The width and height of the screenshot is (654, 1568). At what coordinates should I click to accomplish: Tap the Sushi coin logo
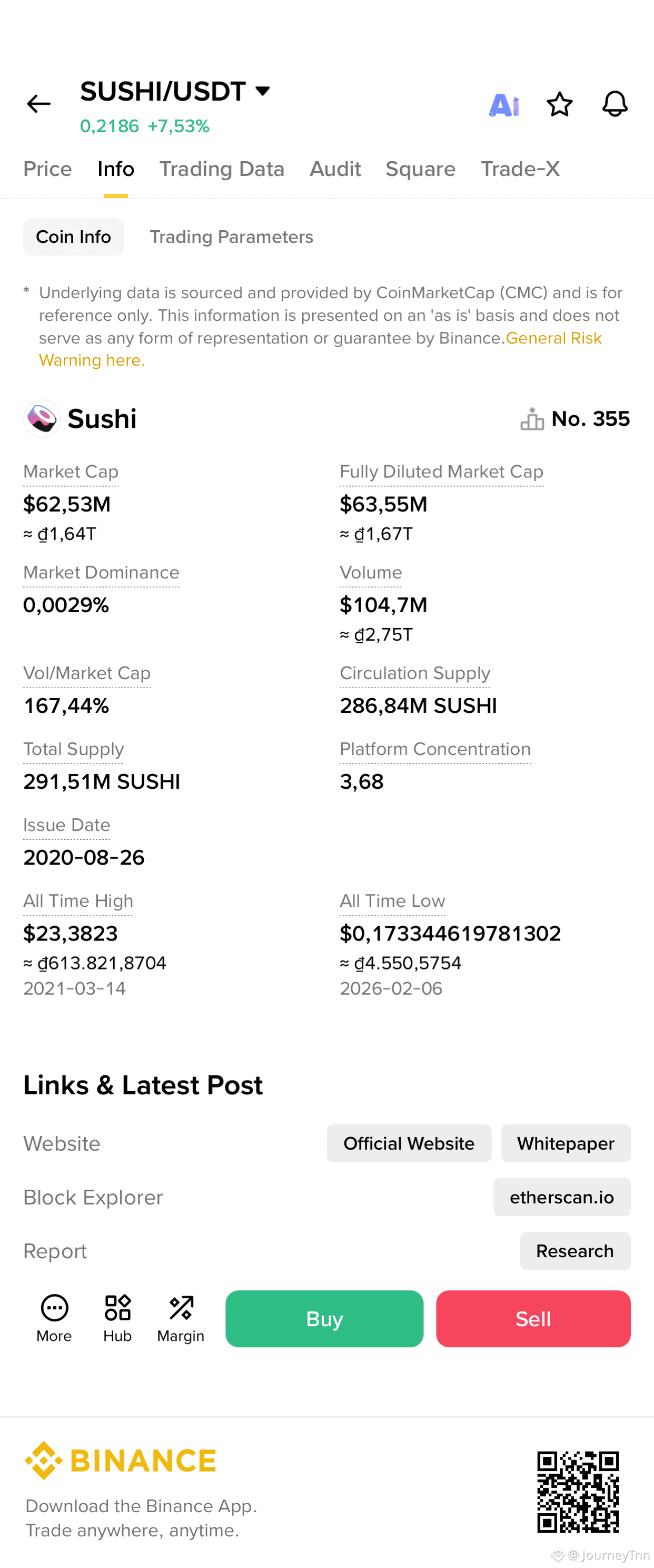42,418
